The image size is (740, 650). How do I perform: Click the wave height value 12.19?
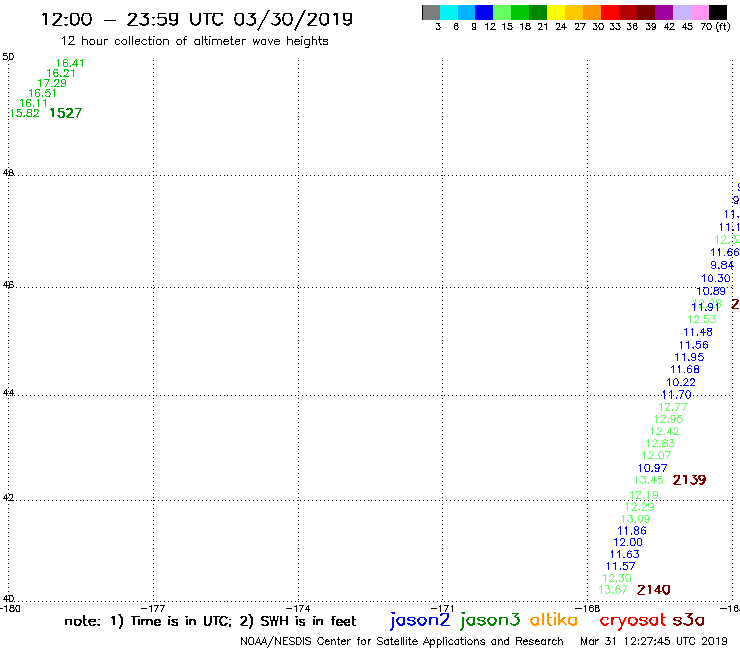point(644,495)
